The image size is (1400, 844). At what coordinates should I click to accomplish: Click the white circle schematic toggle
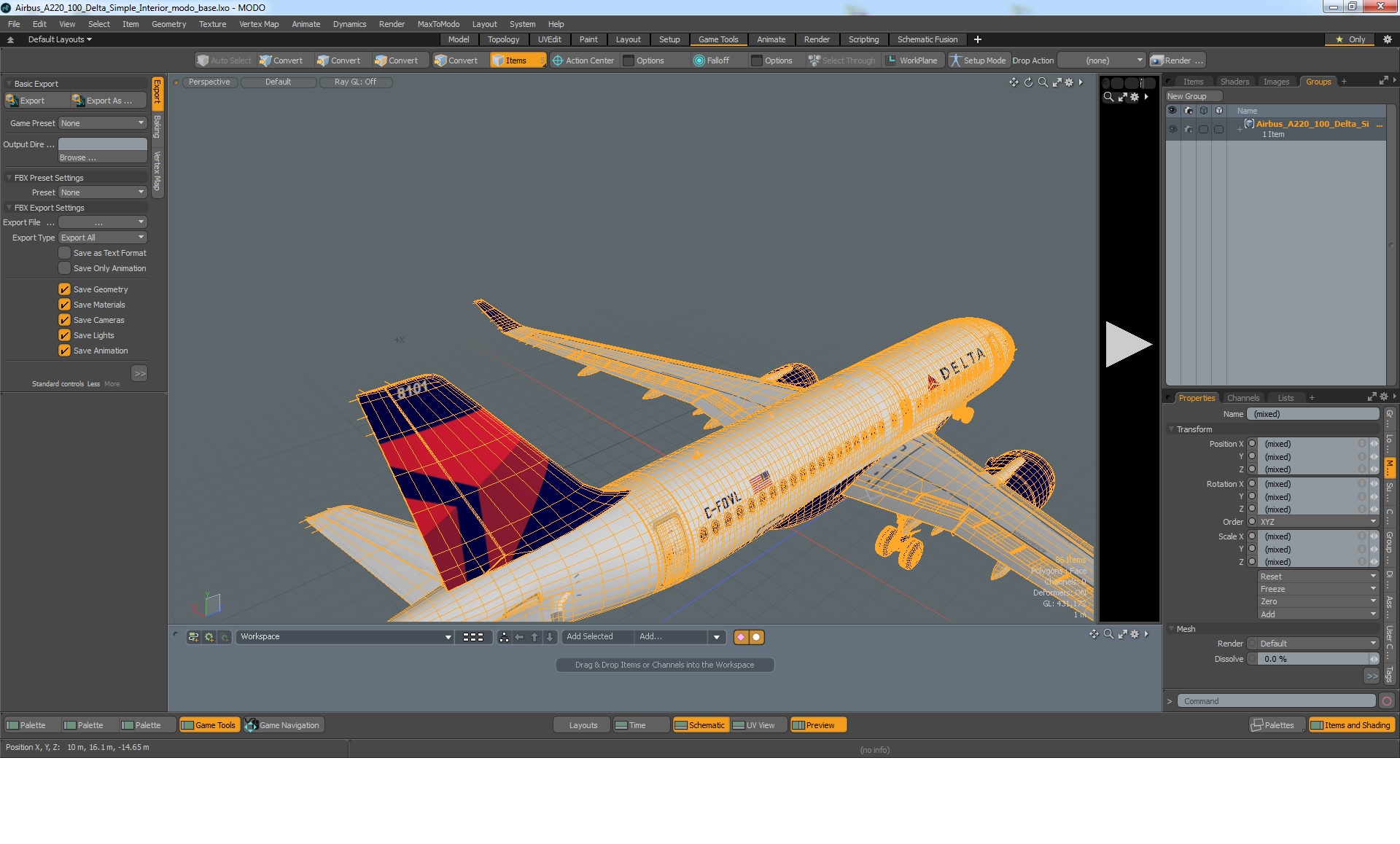point(756,637)
